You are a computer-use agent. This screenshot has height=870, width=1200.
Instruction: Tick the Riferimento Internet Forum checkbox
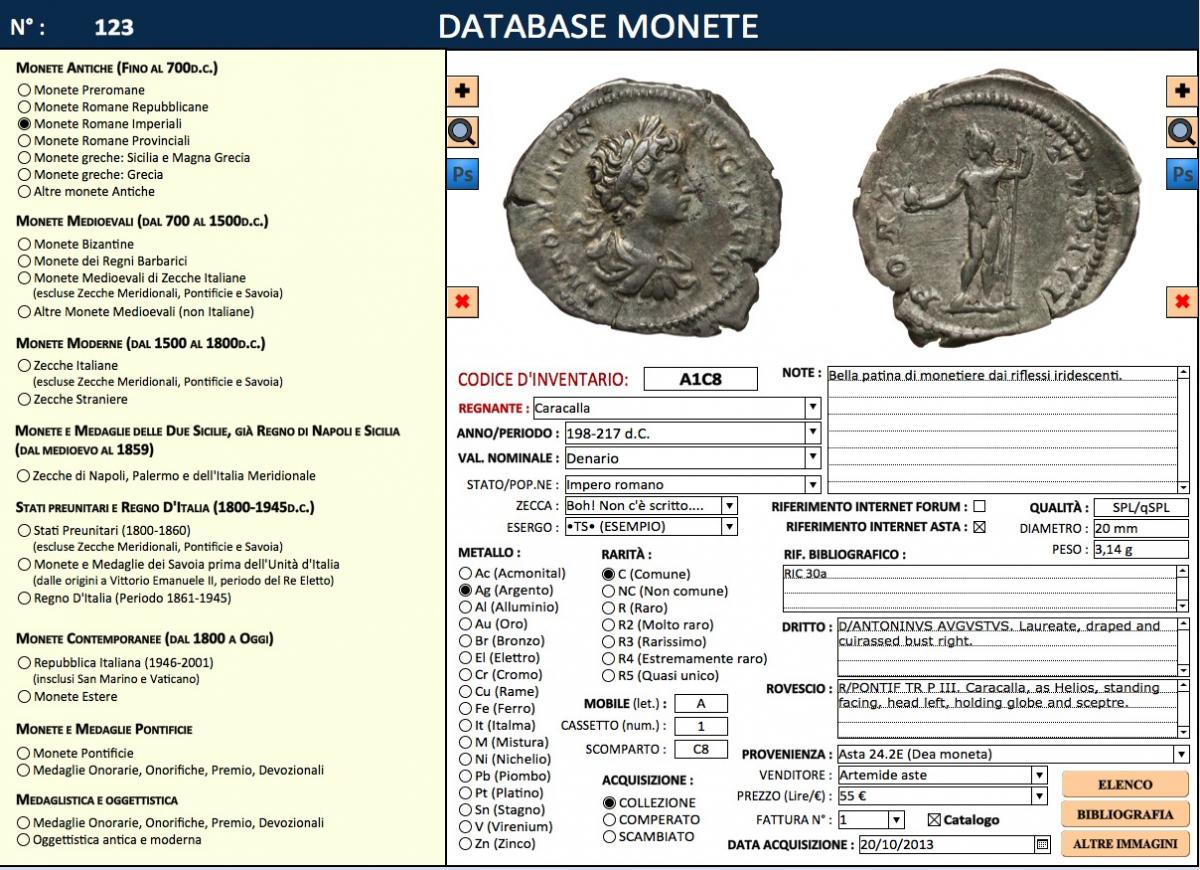point(979,506)
